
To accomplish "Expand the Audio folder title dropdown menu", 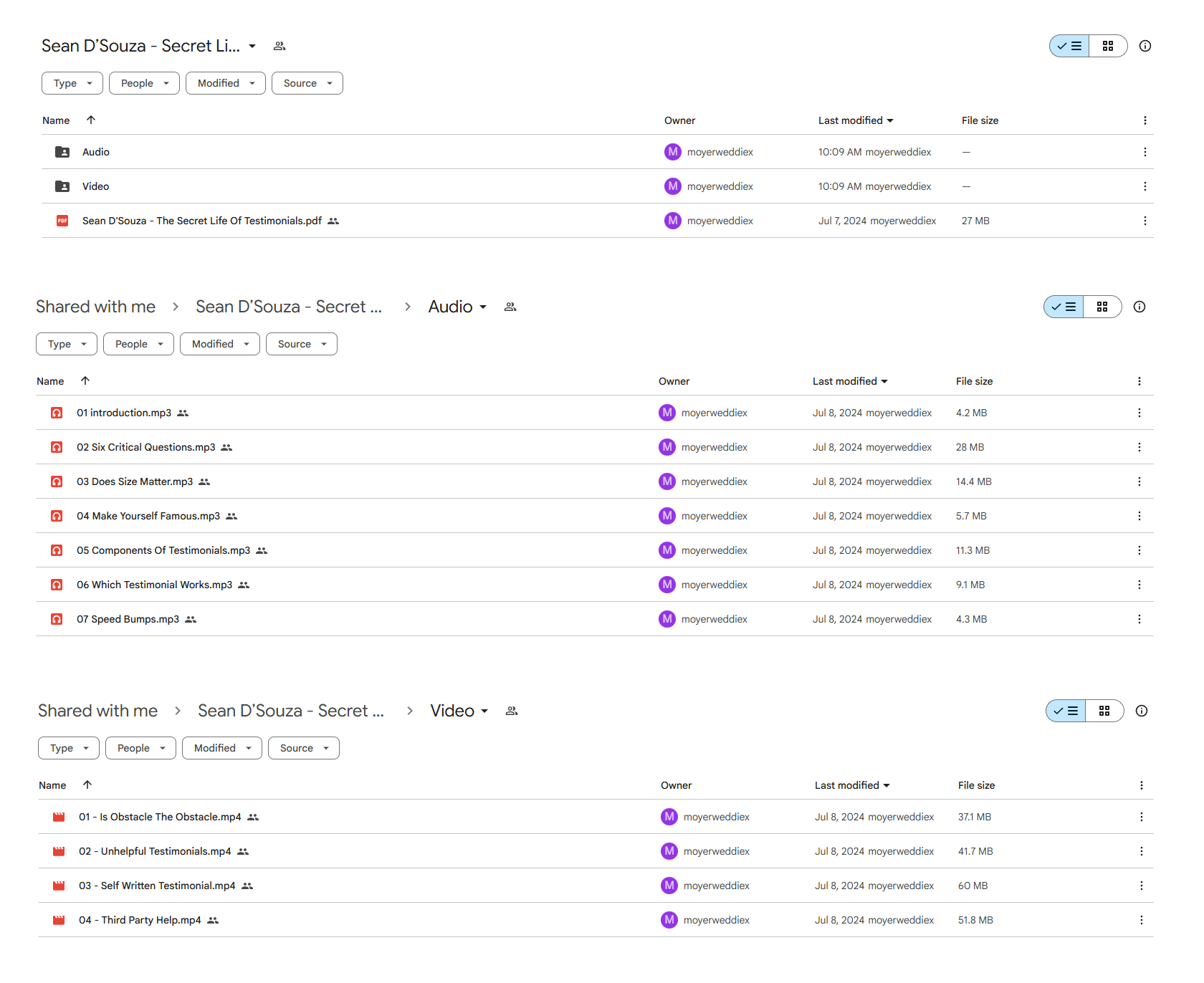I will click(483, 307).
